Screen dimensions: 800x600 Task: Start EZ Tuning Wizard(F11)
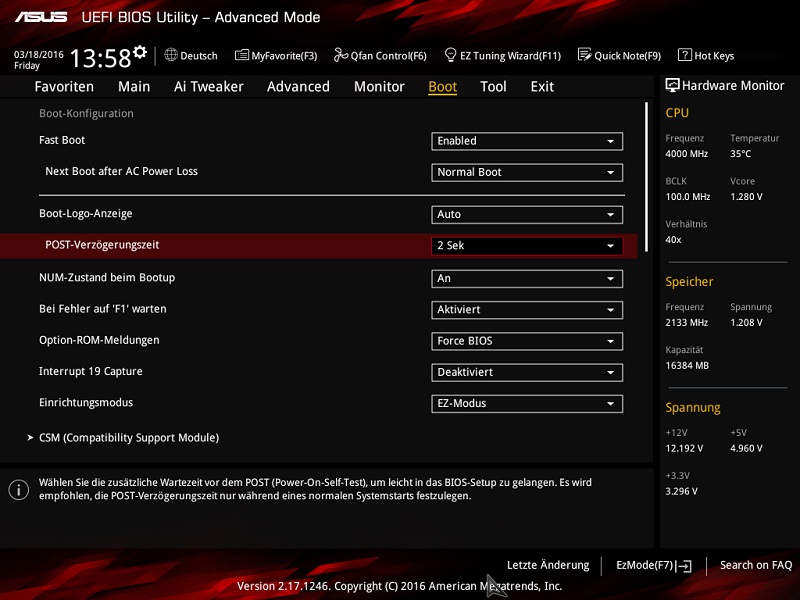click(503, 55)
